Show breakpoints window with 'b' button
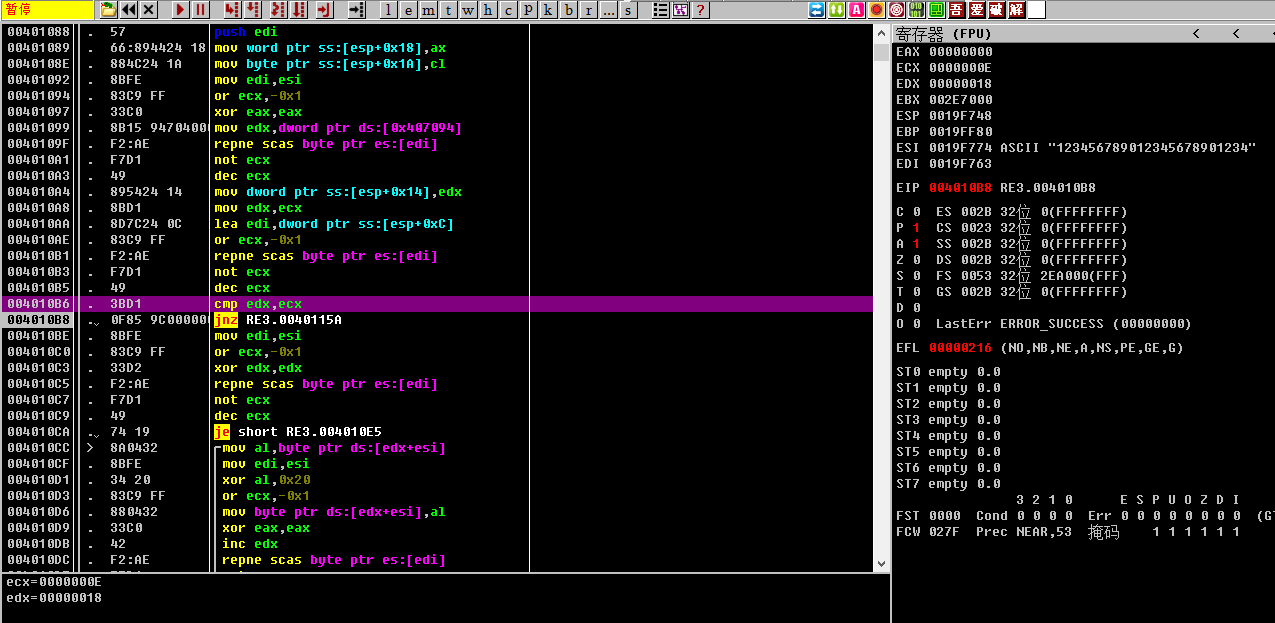 [x=568, y=10]
